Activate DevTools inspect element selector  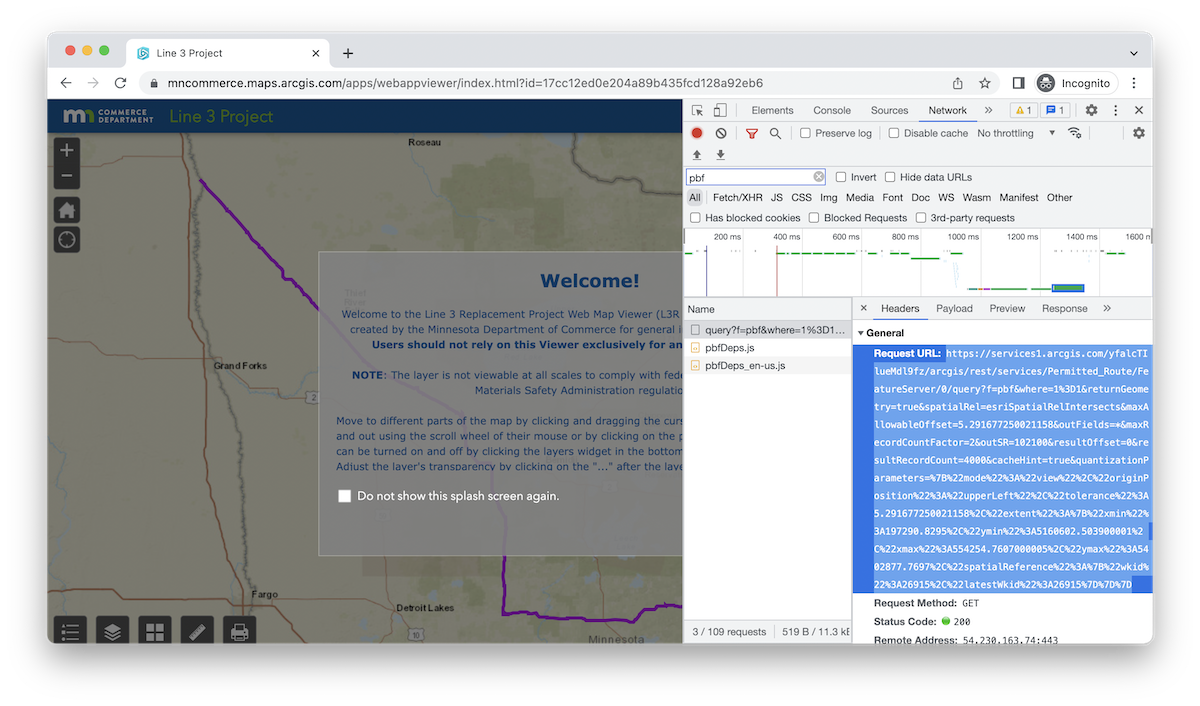tap(697, 111)
